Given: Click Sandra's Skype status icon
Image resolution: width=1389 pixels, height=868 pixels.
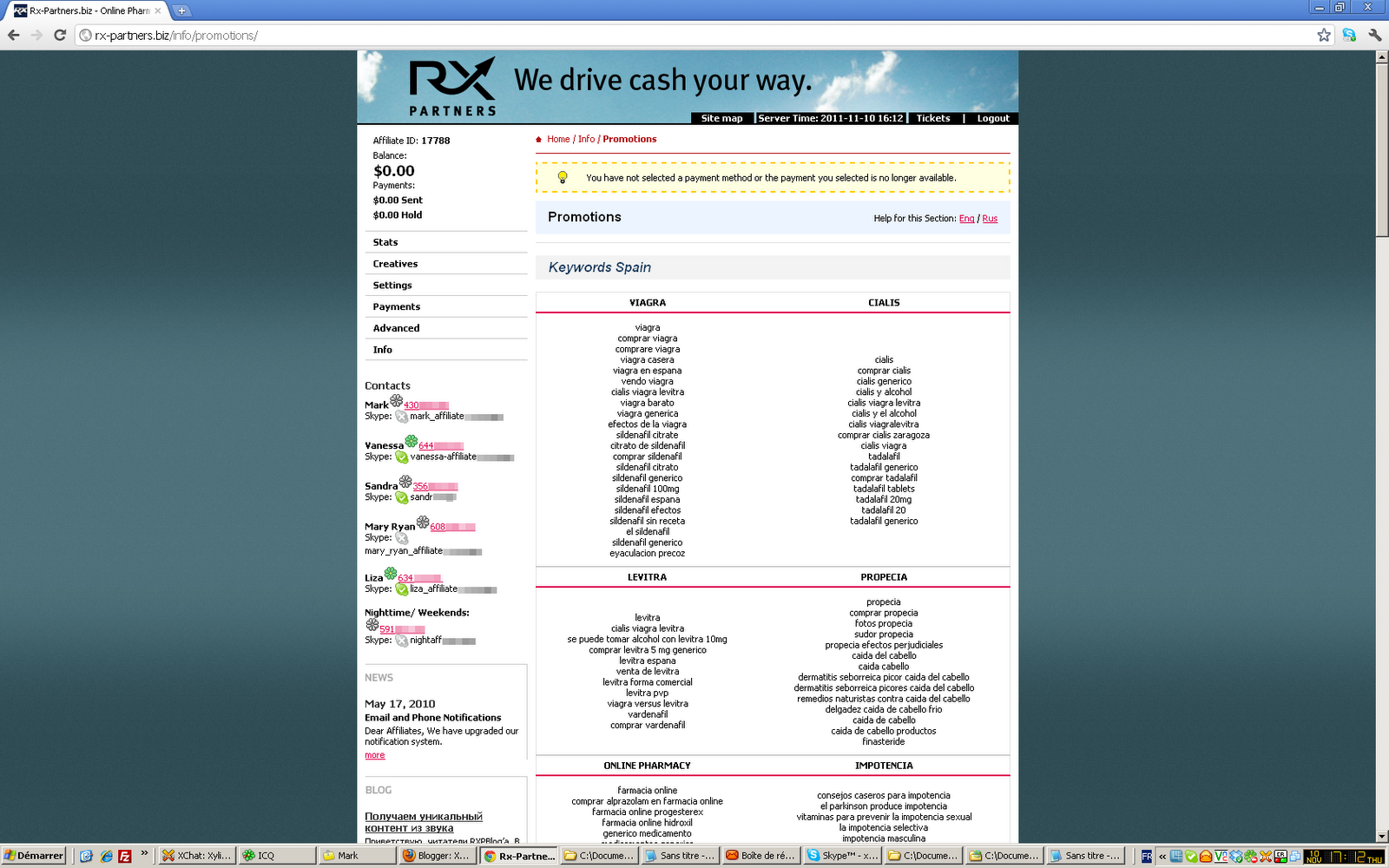Looking at the screenshot, I should 402,497.
